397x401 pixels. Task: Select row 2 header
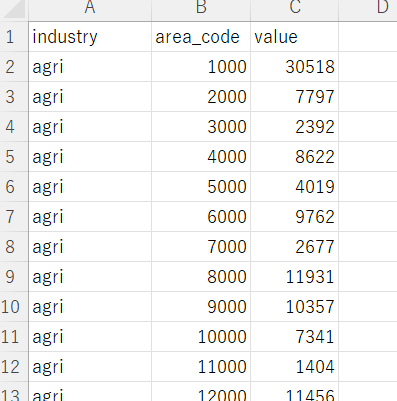[14, 67]
